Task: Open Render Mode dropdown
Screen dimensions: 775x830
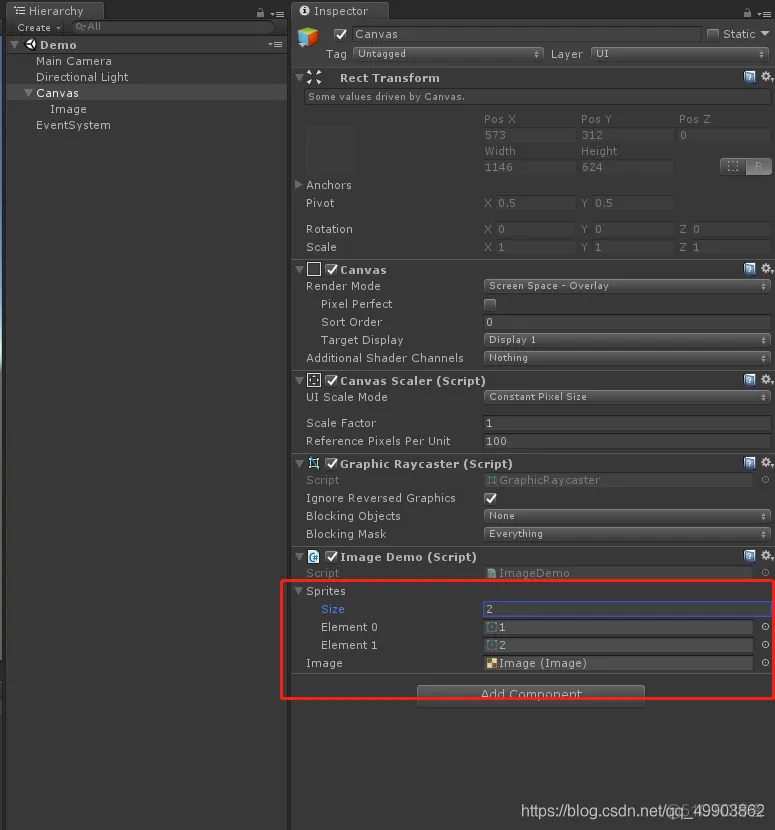Action: click(x=627, y=286)
